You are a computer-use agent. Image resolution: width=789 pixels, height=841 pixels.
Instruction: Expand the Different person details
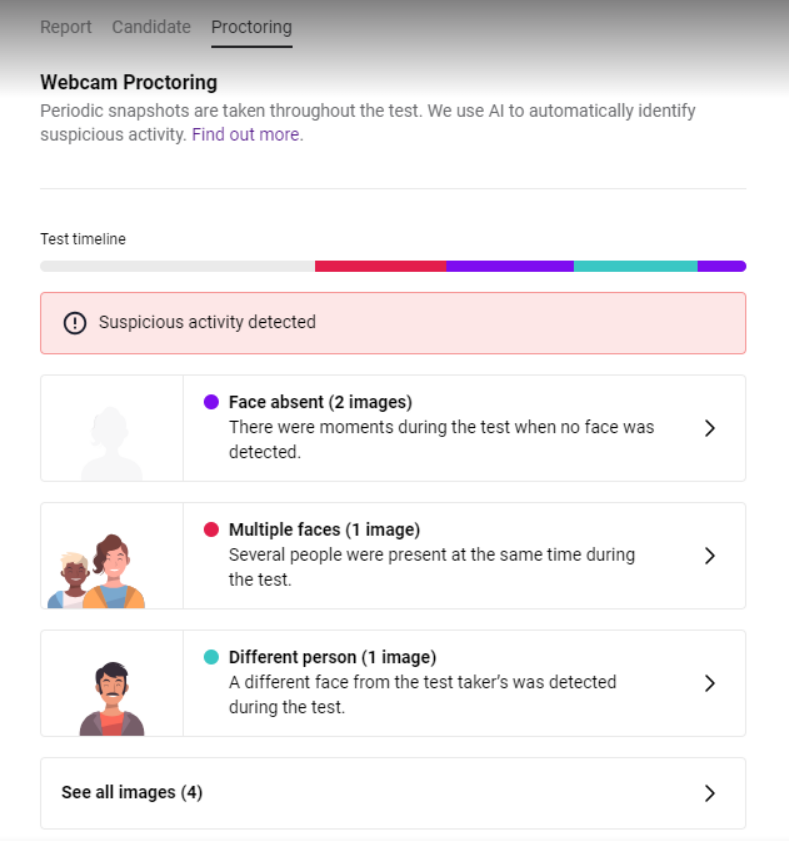(x=710, y=683)
